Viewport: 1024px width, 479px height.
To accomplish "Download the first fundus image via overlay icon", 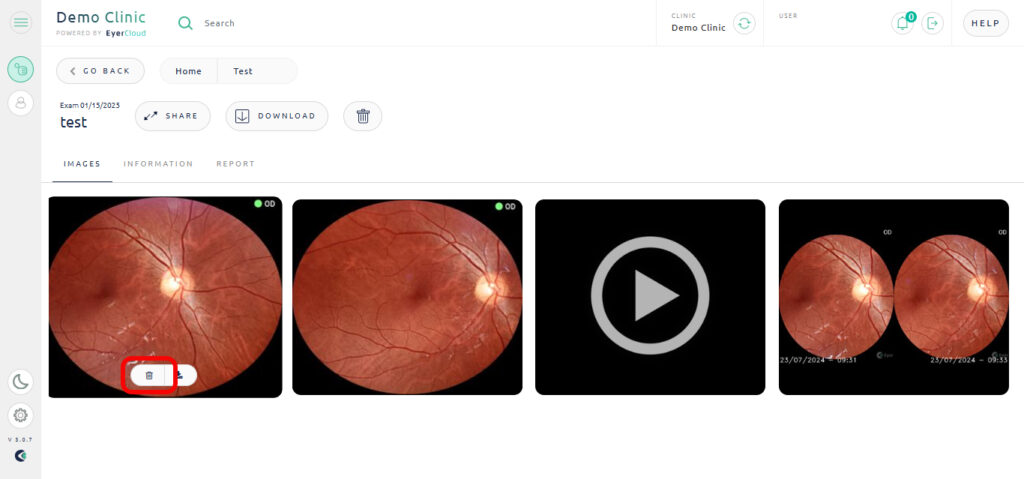I will (x=180, y=375).
